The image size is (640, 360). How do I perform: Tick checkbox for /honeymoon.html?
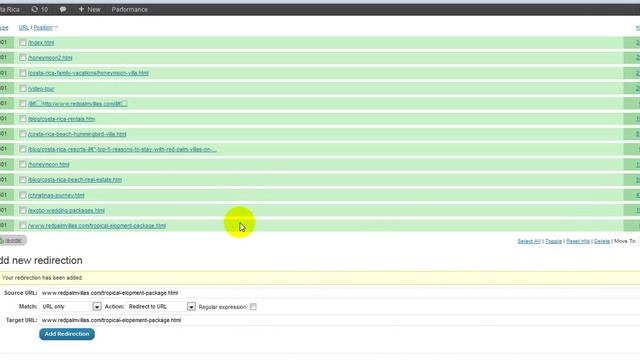point(22,164)
